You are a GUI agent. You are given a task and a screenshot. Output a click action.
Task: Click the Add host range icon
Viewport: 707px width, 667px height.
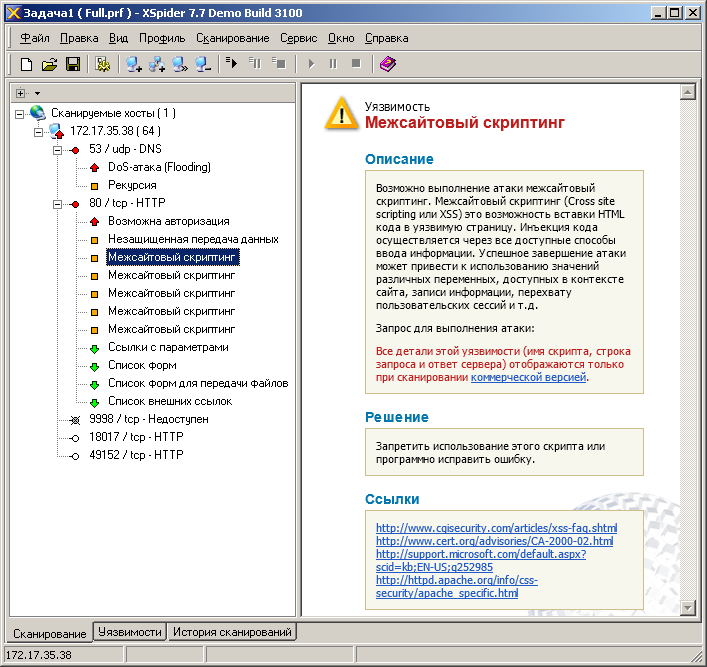[x=157, y=64]
